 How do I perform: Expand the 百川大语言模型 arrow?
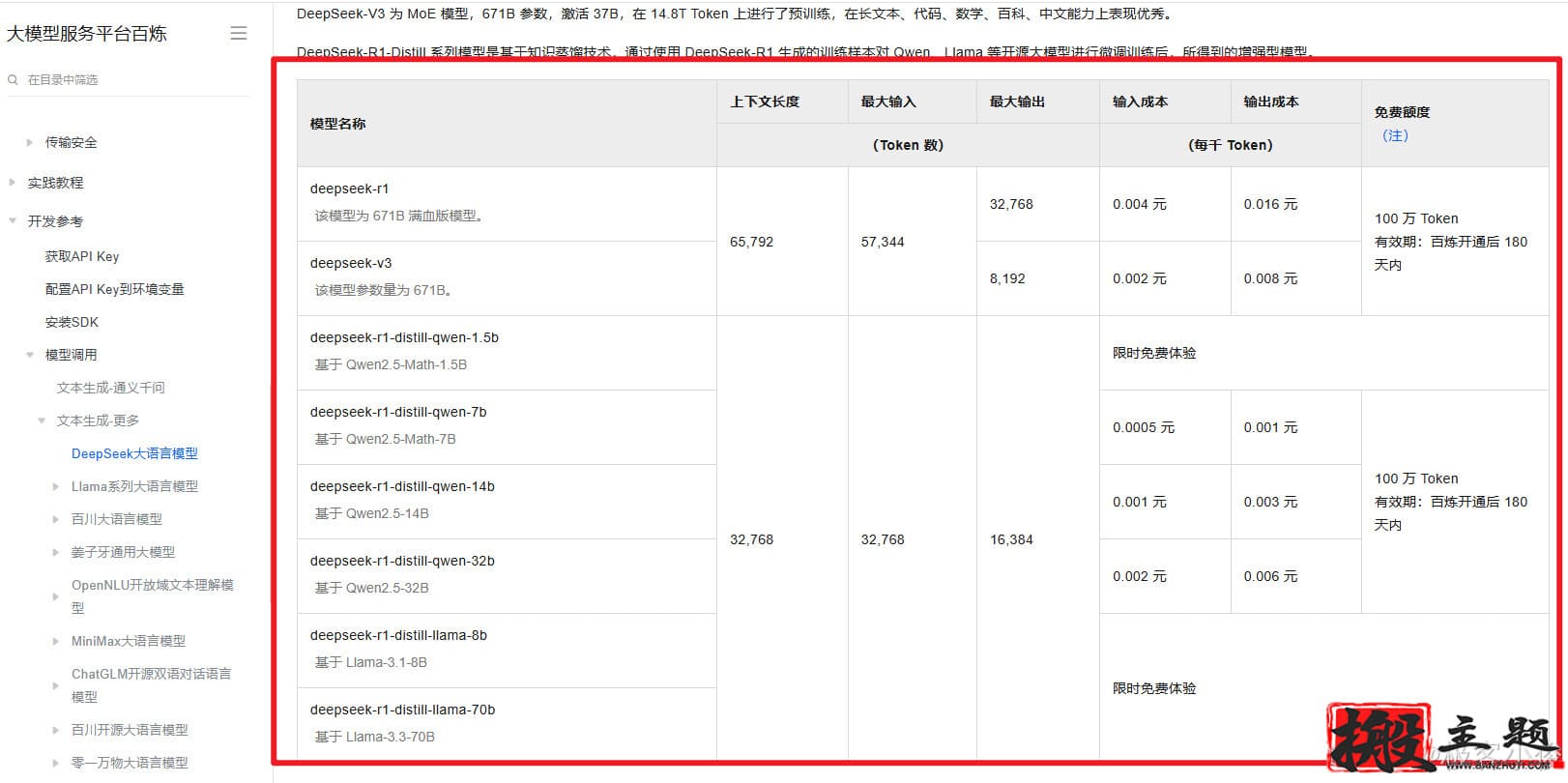55,520
